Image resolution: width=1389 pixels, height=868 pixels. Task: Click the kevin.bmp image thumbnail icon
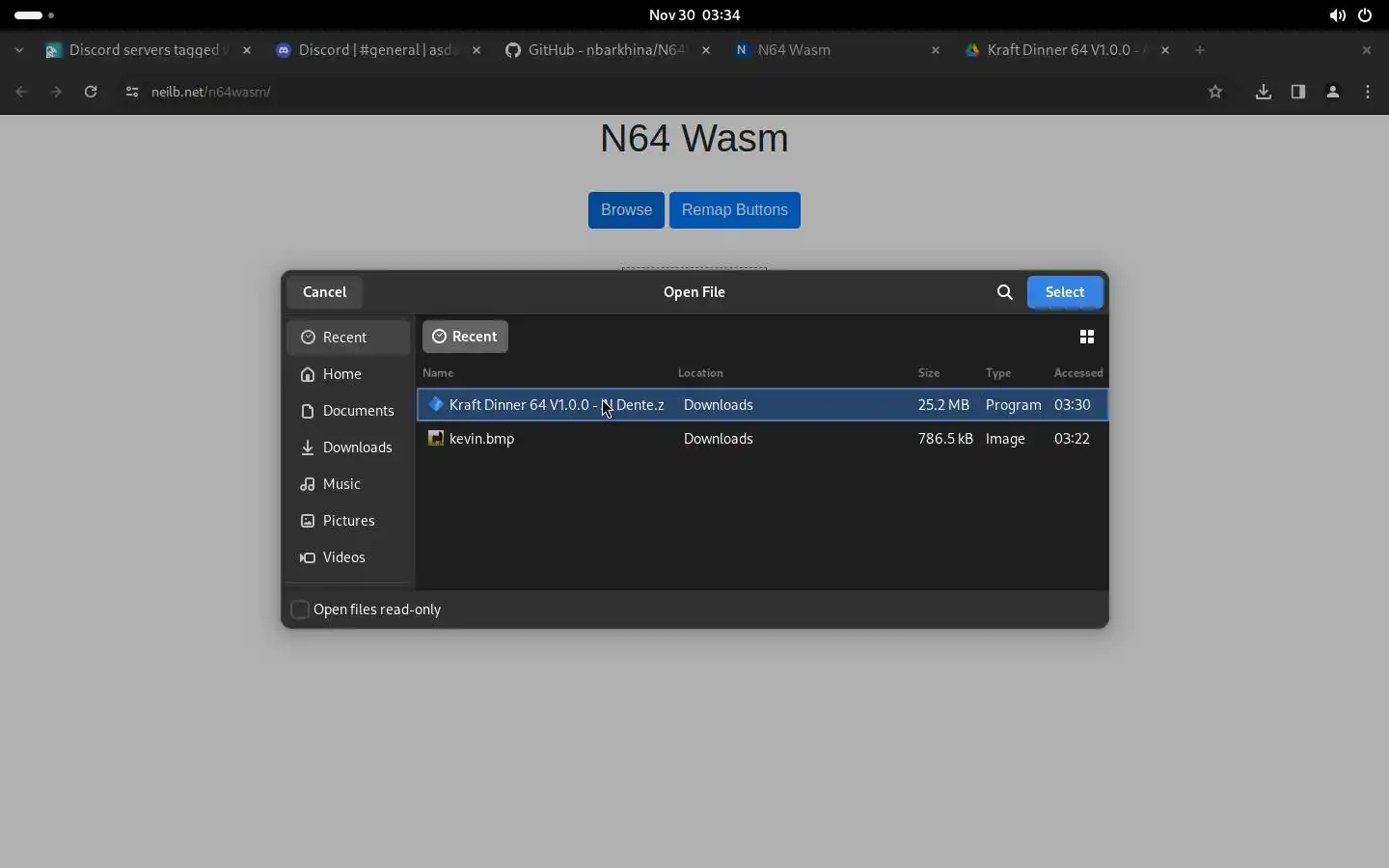click(436, 439)
